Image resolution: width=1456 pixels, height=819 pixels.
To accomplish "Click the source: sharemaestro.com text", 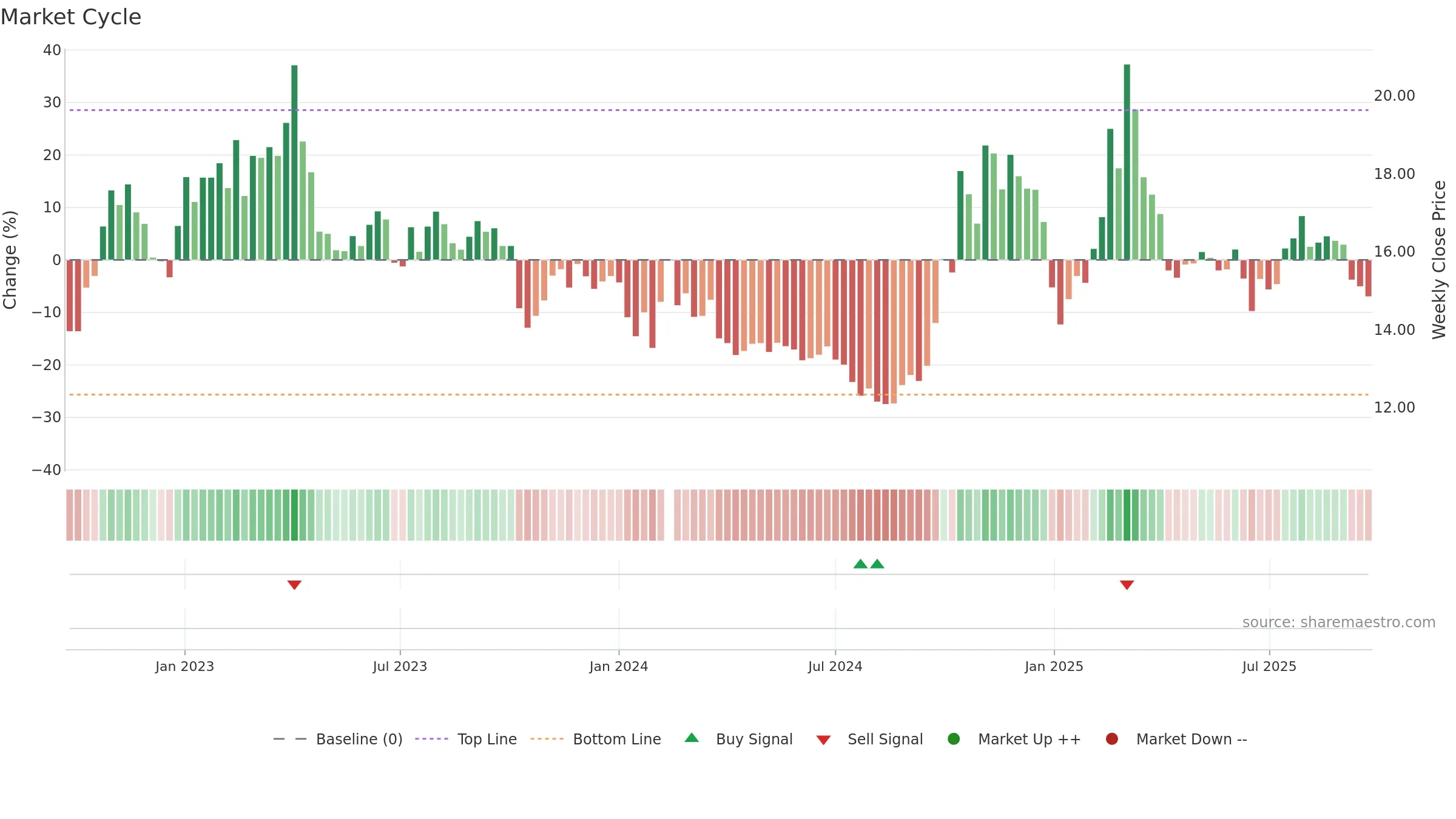I will pos(1339,622).
